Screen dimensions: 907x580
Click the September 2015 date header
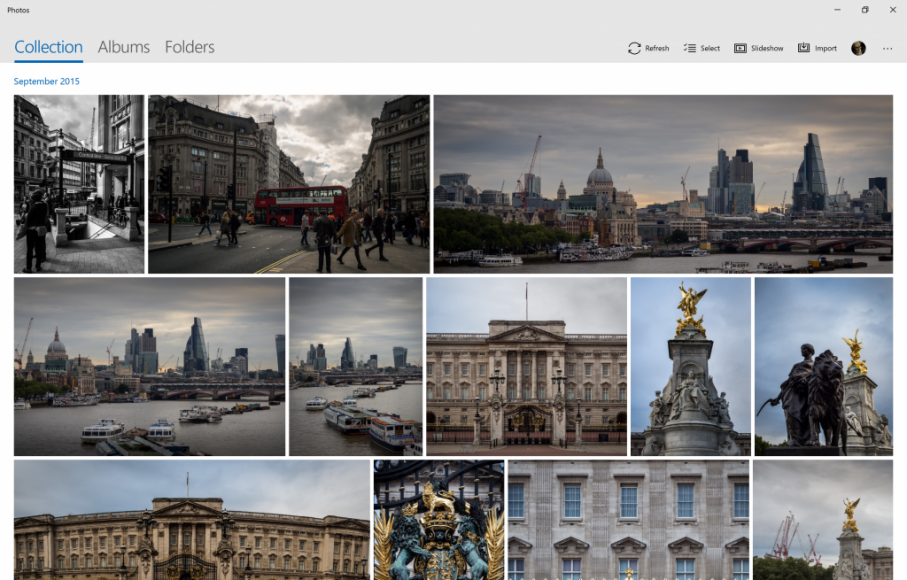tap(47, 81)
